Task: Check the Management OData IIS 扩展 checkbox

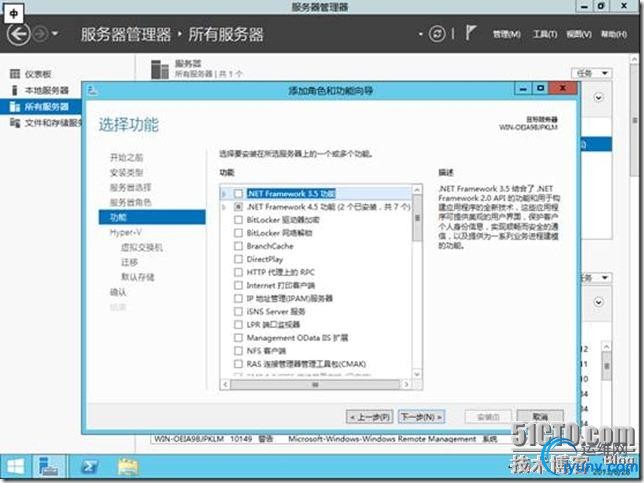Action: (x=238, y=338)
